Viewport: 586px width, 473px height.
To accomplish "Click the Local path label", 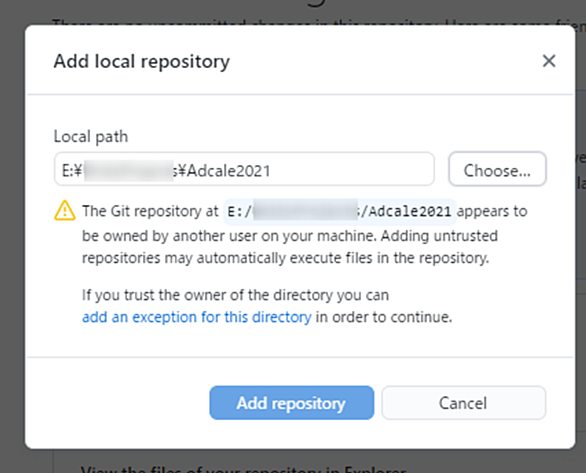I will coord(91,137).
